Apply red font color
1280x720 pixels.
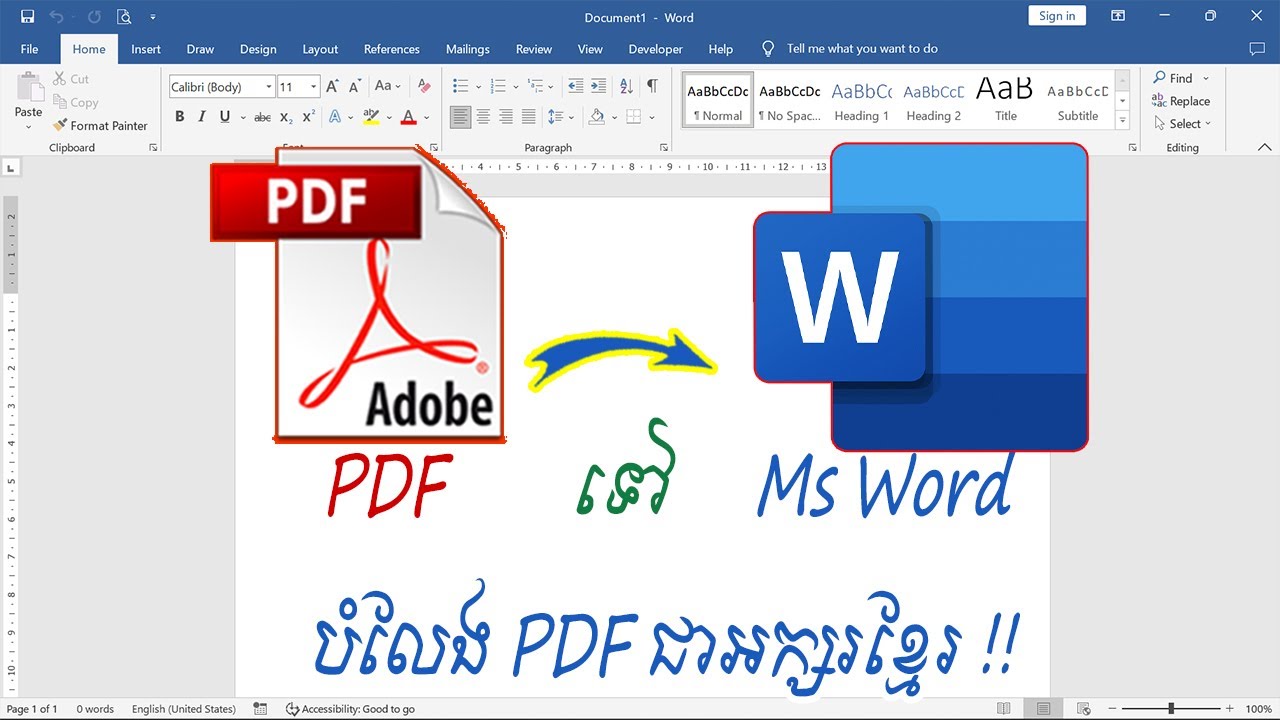408,117
